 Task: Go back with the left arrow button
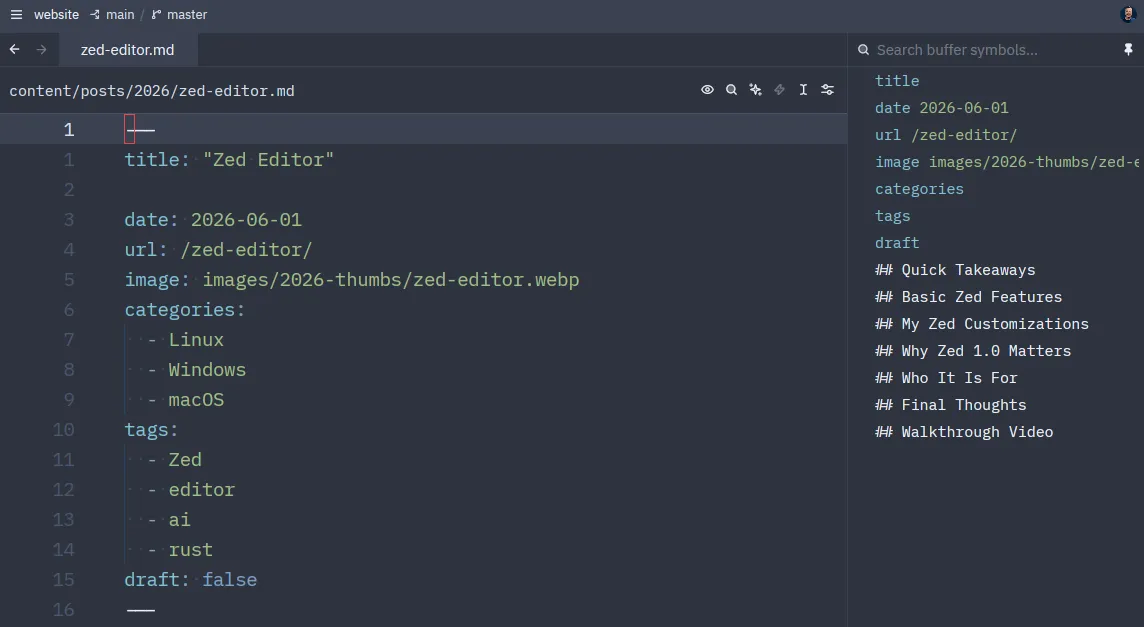click(x=15, y=50)
